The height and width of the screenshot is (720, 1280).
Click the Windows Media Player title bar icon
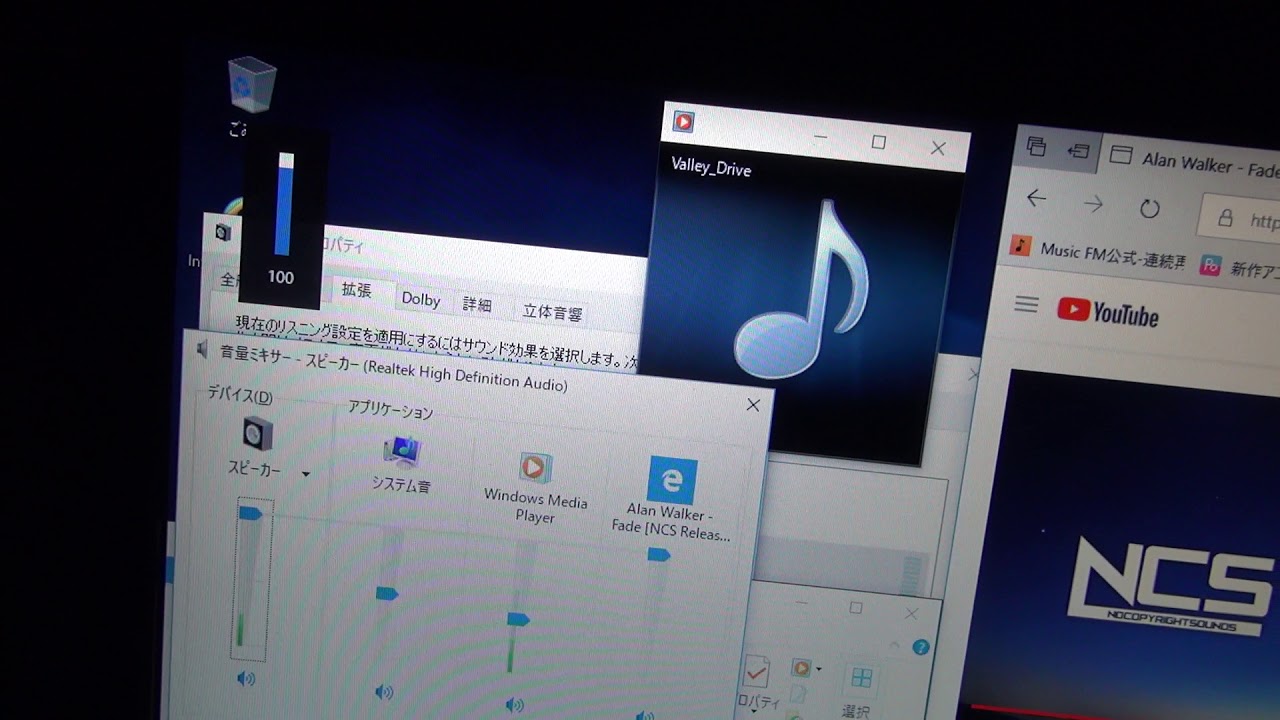pos(684,122)
